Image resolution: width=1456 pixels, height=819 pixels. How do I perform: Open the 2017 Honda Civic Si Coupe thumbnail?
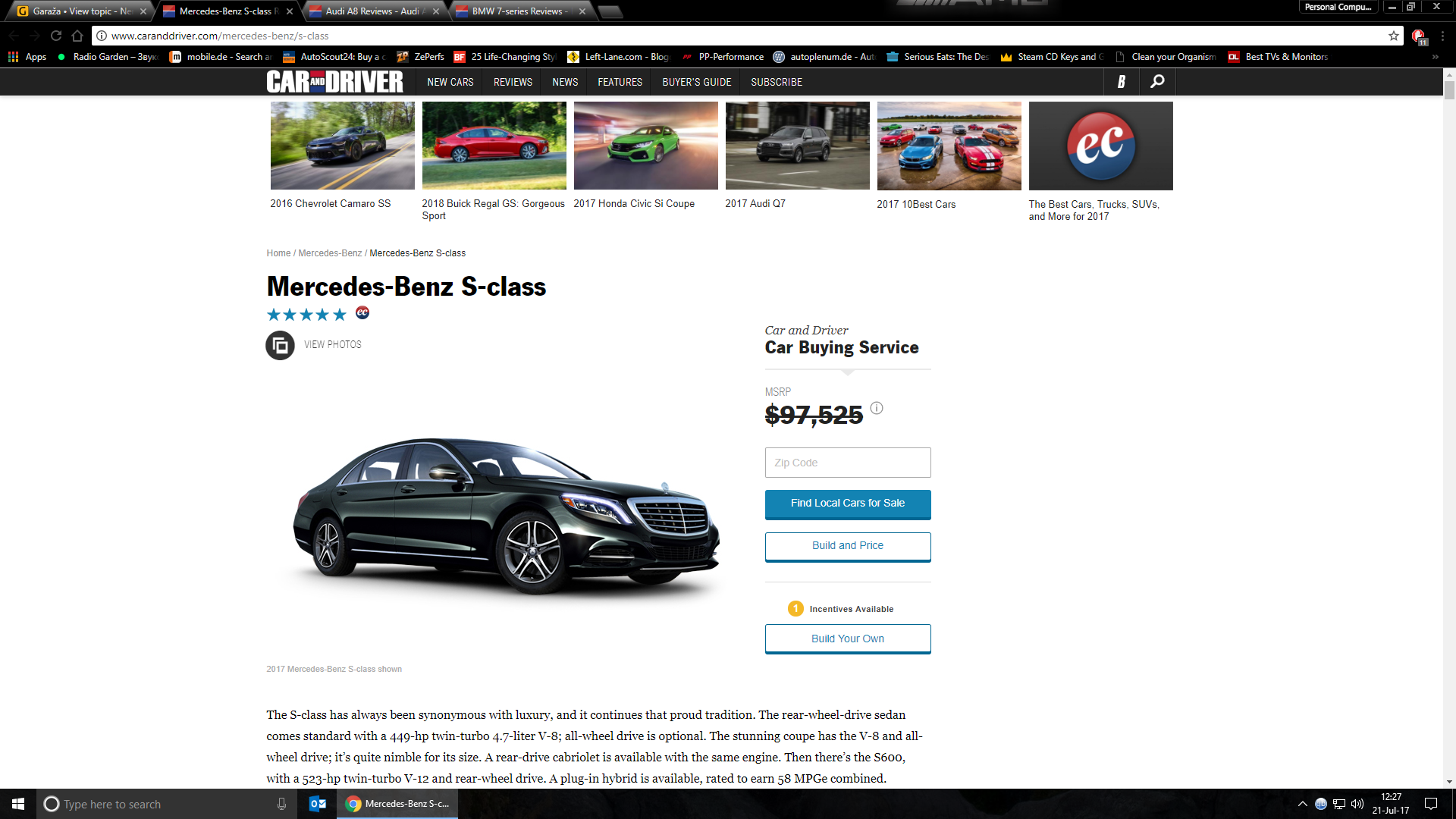(x=645, y=146)
